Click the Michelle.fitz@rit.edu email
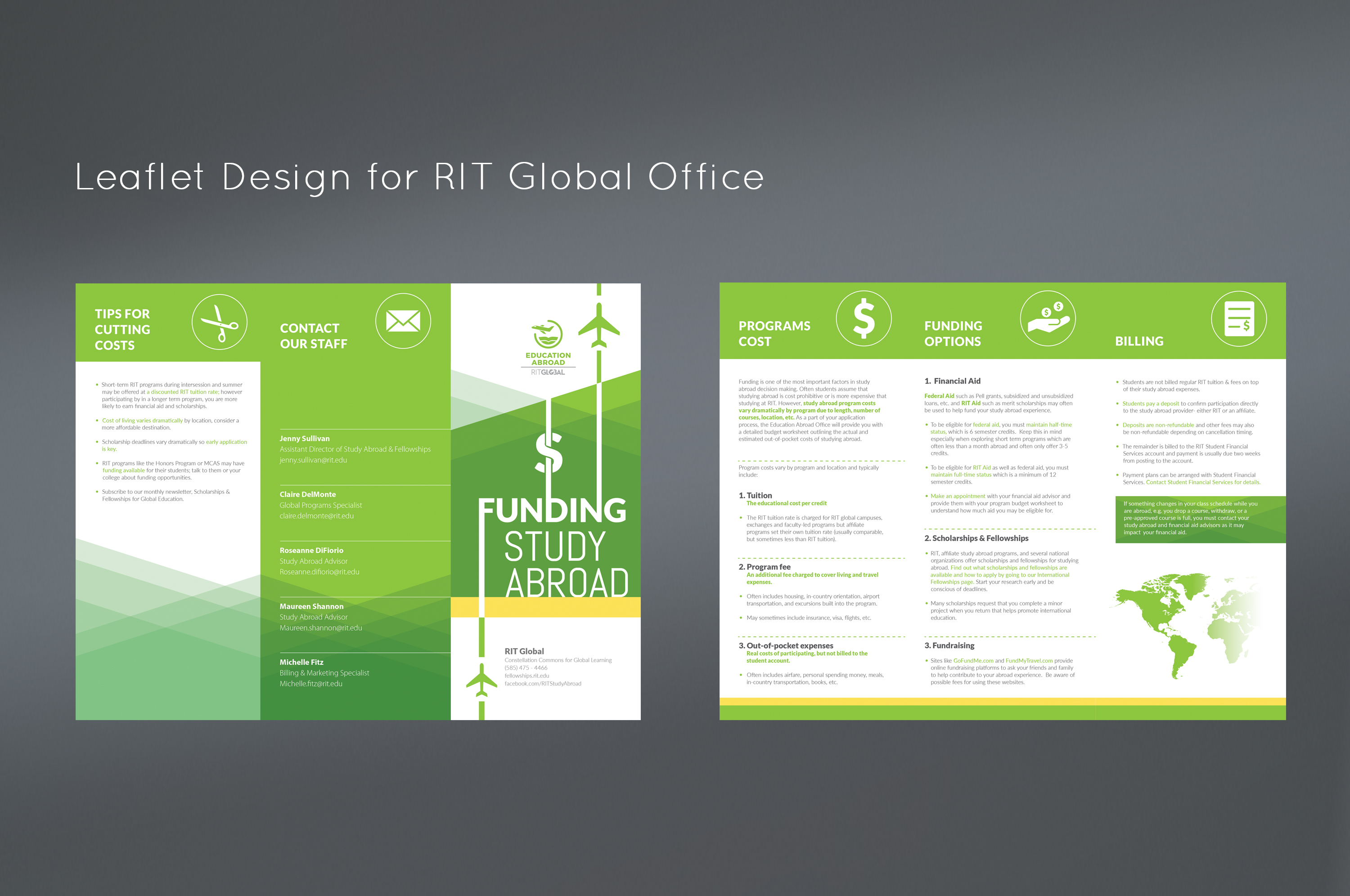The width and height of the screenshot is (1350, 896). click(x=311, y=684)
